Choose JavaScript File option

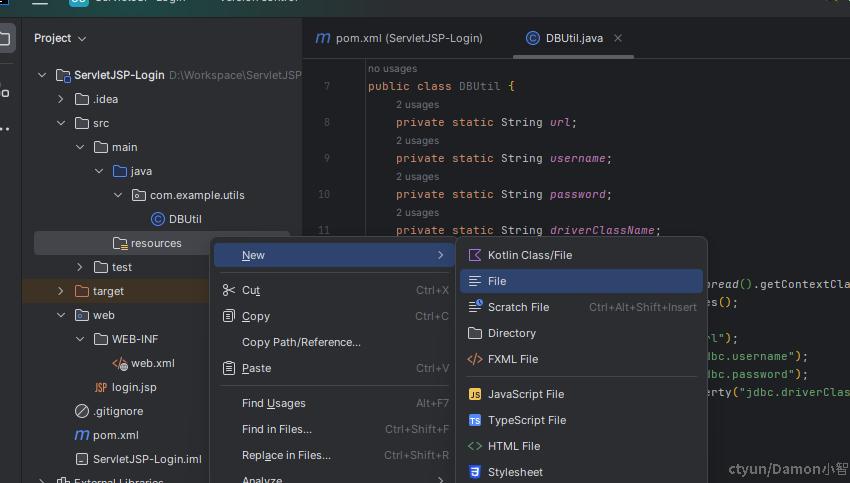(x=581, y=394)
